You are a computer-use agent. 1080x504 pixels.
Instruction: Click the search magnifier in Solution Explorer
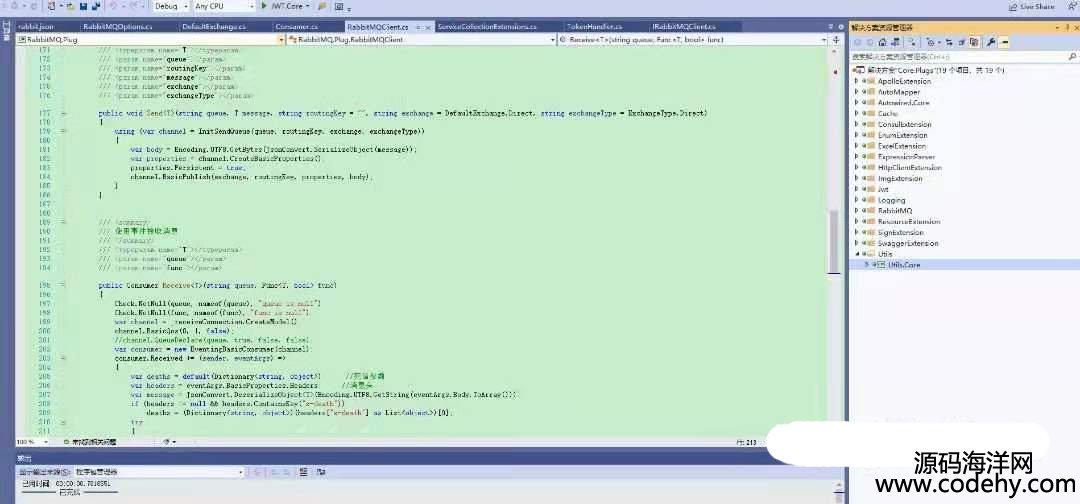click(x=1072, y=57)
